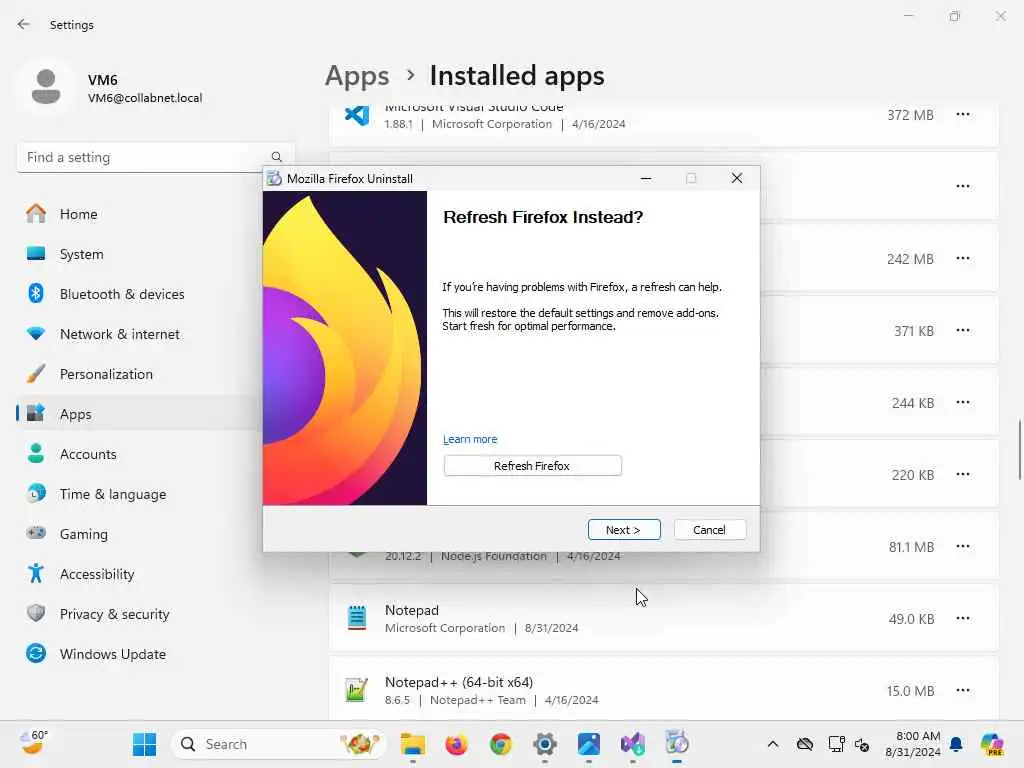Click the Windows Update sync icon
Screen dimensions: 1024x768
coord(36,653)
